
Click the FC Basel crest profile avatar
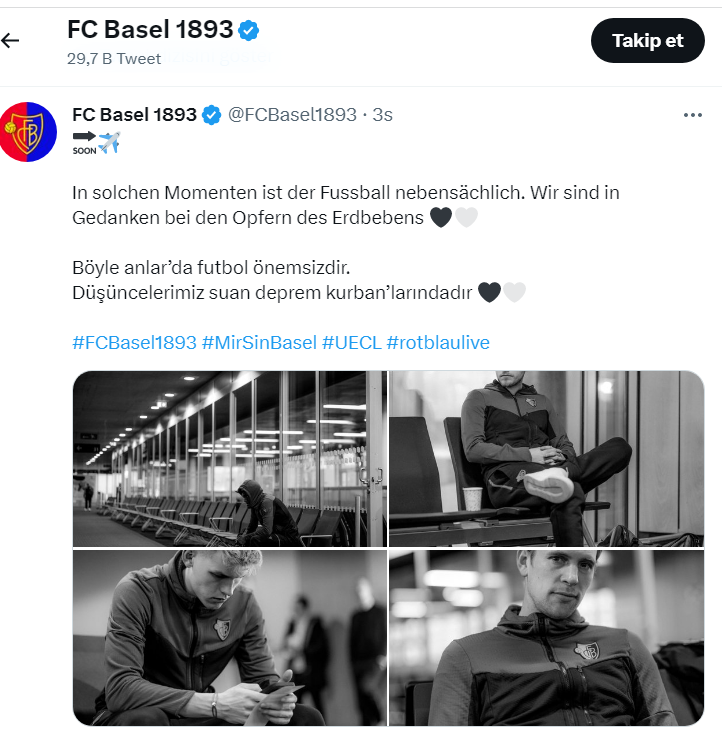(28, 131)
